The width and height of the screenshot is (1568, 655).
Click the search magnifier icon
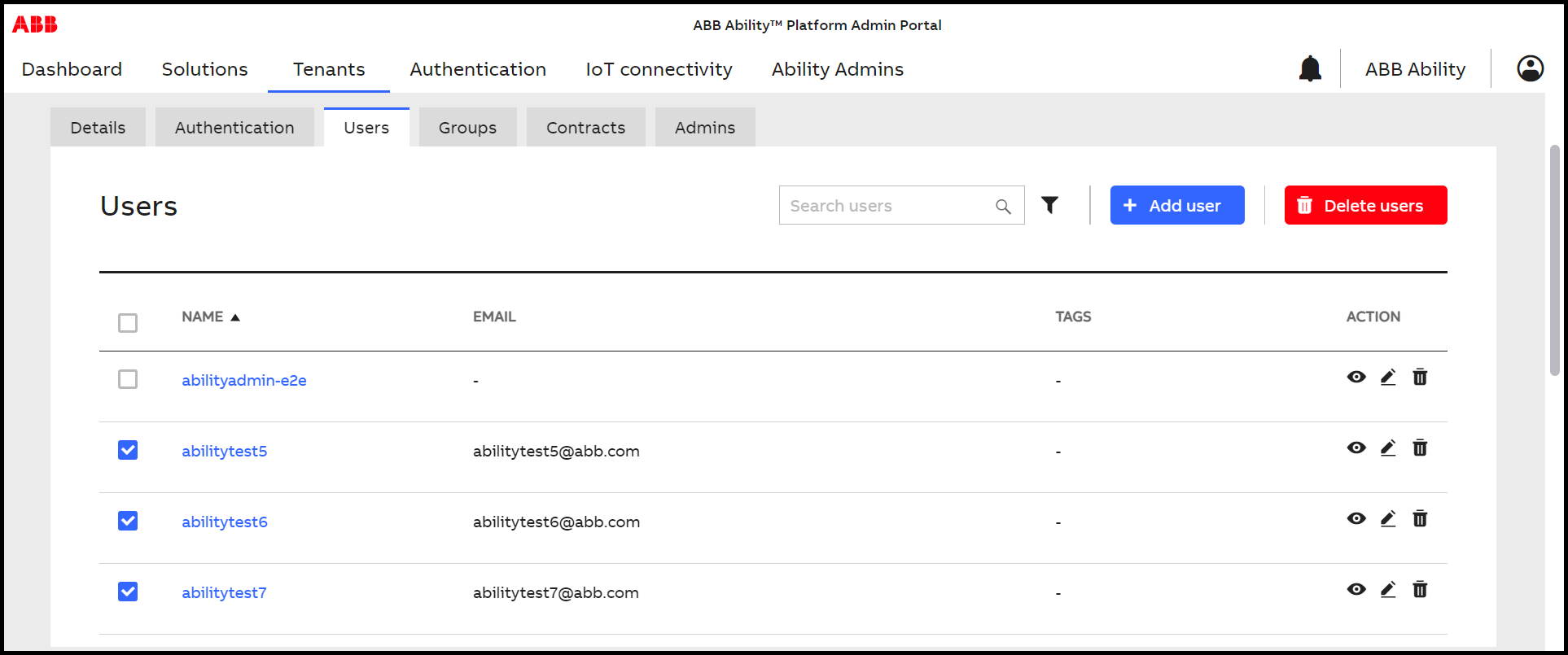(1003, 207)
